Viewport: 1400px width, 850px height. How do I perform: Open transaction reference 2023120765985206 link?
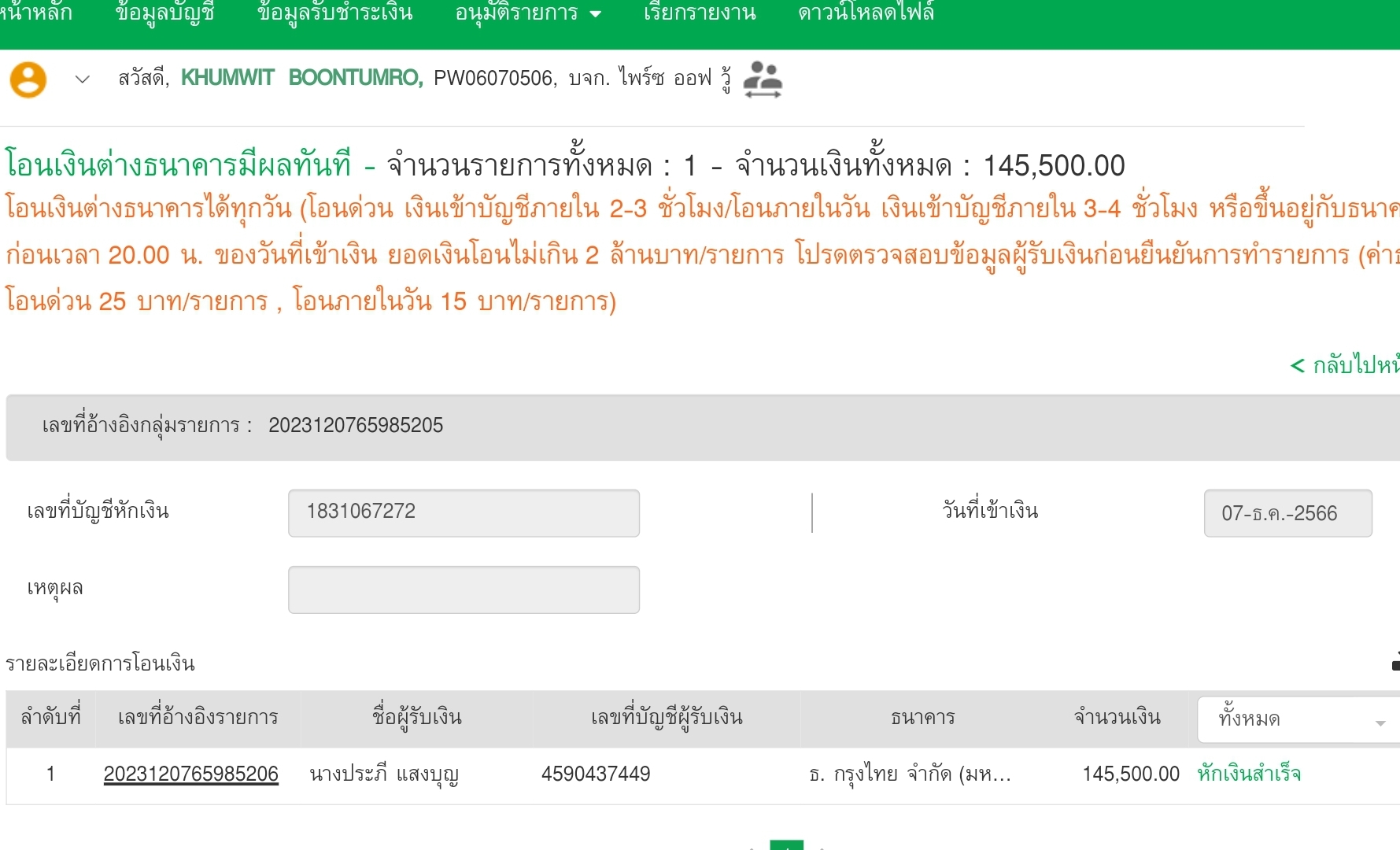point(190,774)
